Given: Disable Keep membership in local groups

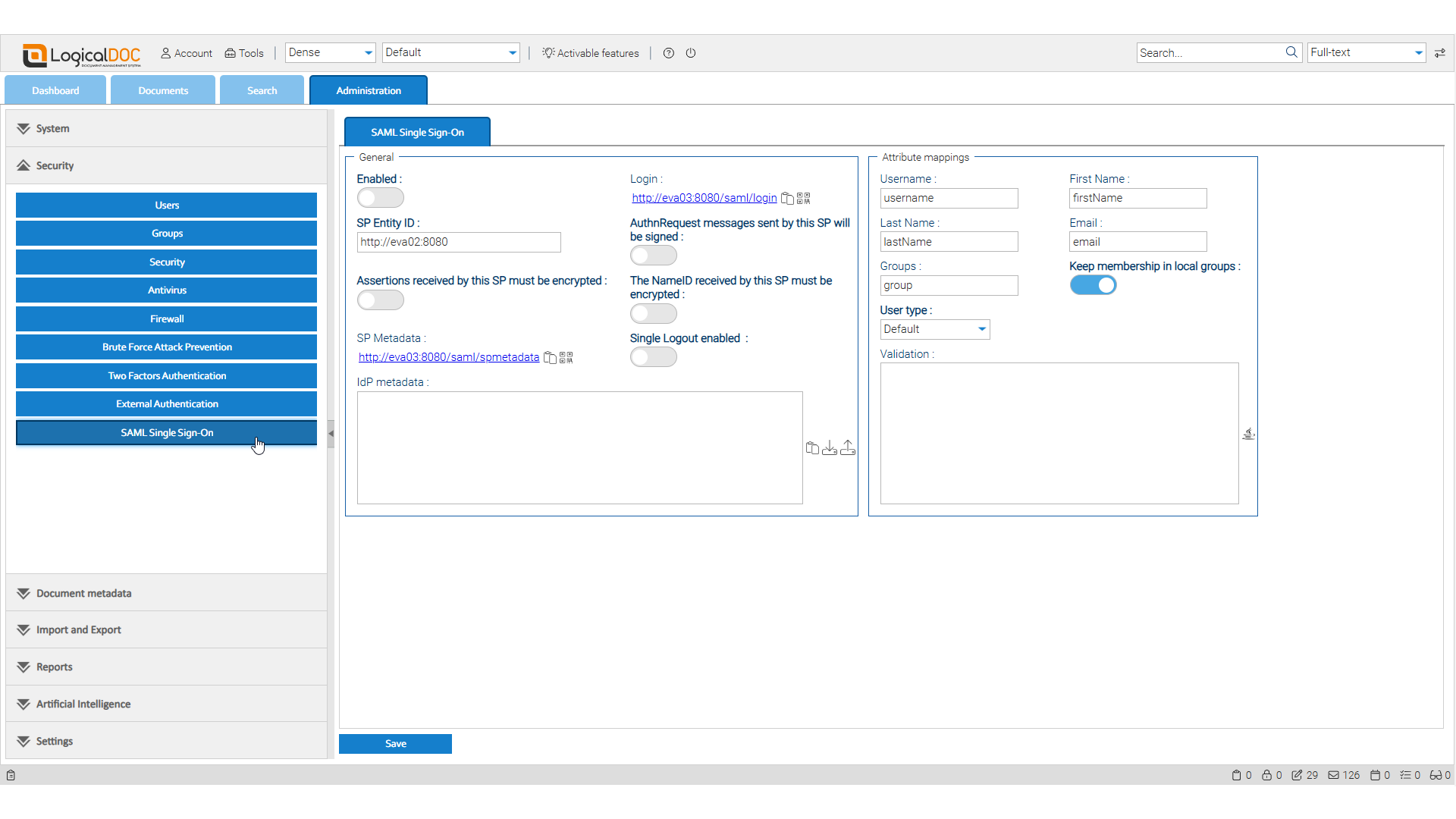Looking at the screenshot, I should click(x=1093, y=285).
